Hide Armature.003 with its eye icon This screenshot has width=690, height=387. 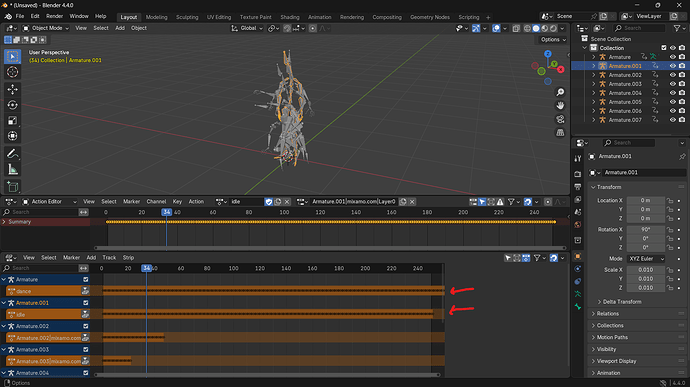[x=672, y=84]
